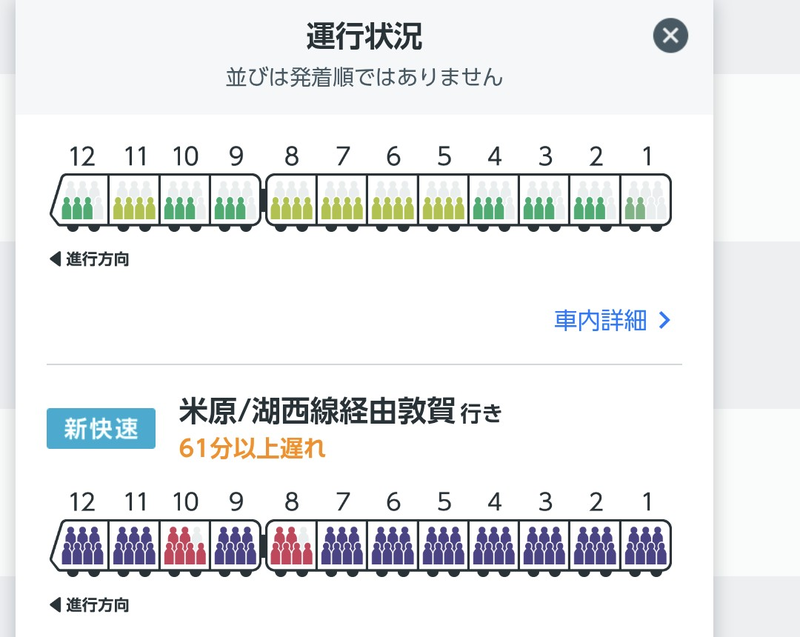Select car 1 in the lower train
Screen dimensions: 800x637
(x=646, y=545)
